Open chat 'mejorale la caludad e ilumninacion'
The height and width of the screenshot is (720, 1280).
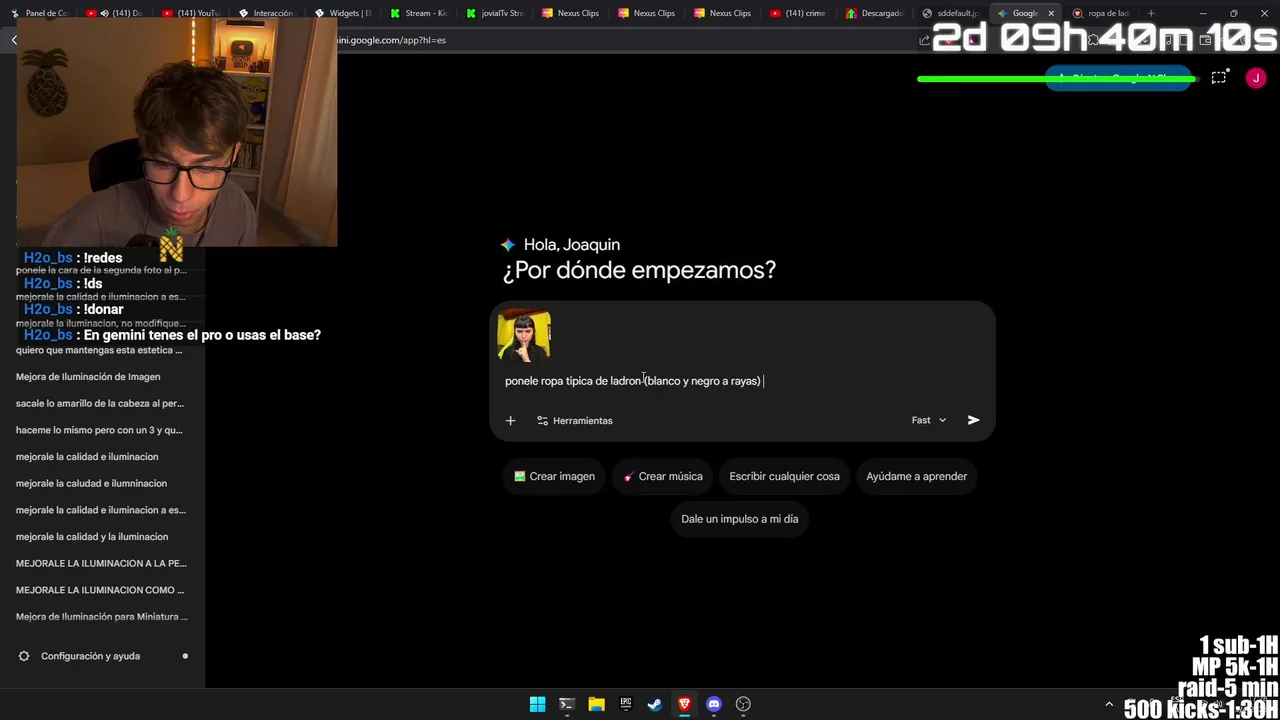(x=100, y=483)
